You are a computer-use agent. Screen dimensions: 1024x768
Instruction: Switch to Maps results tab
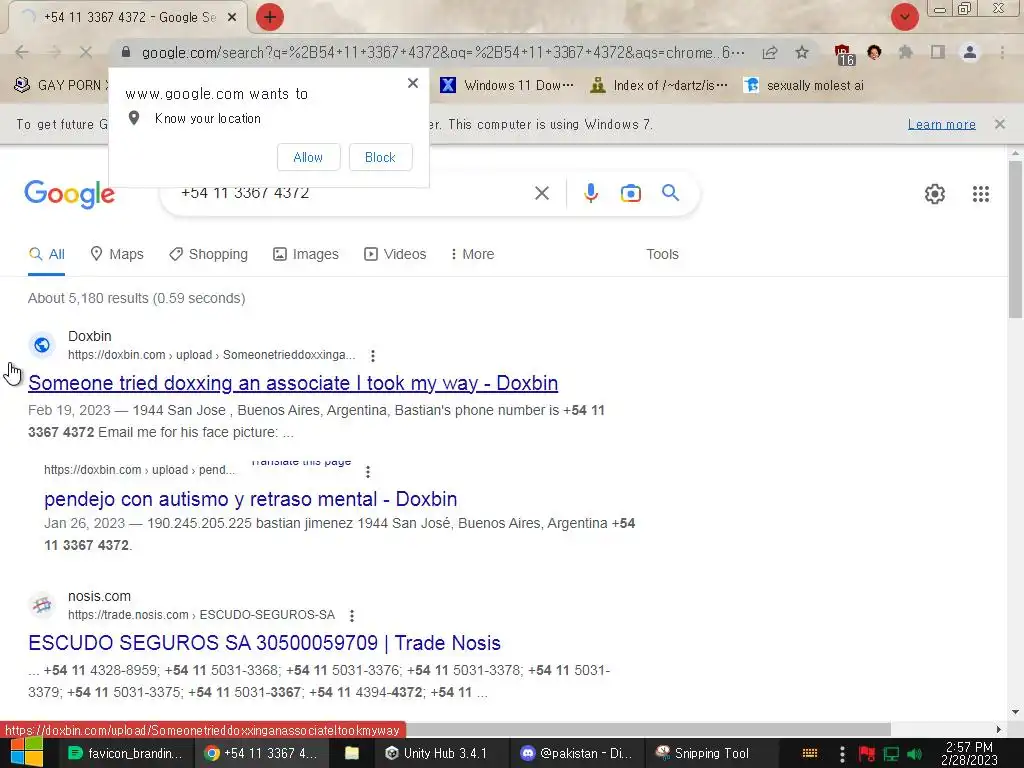point(117,254)
